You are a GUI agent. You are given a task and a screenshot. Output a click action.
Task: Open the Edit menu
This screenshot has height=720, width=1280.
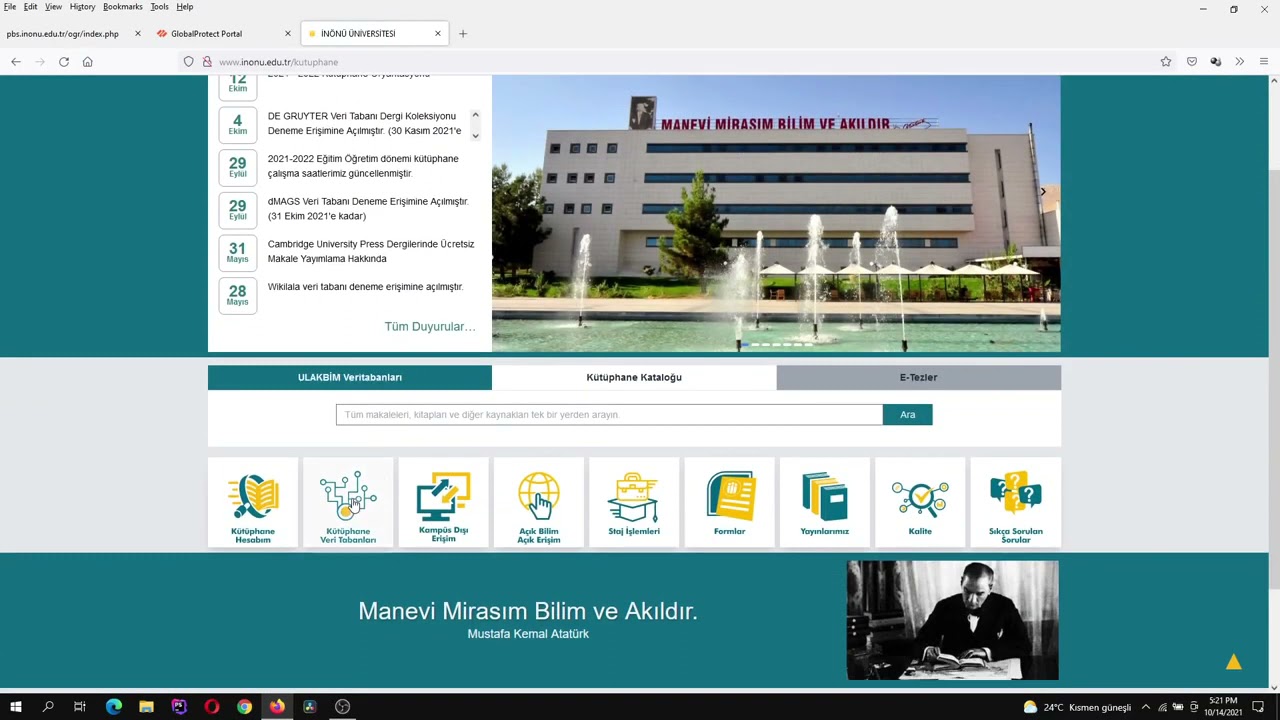point(31,7)
